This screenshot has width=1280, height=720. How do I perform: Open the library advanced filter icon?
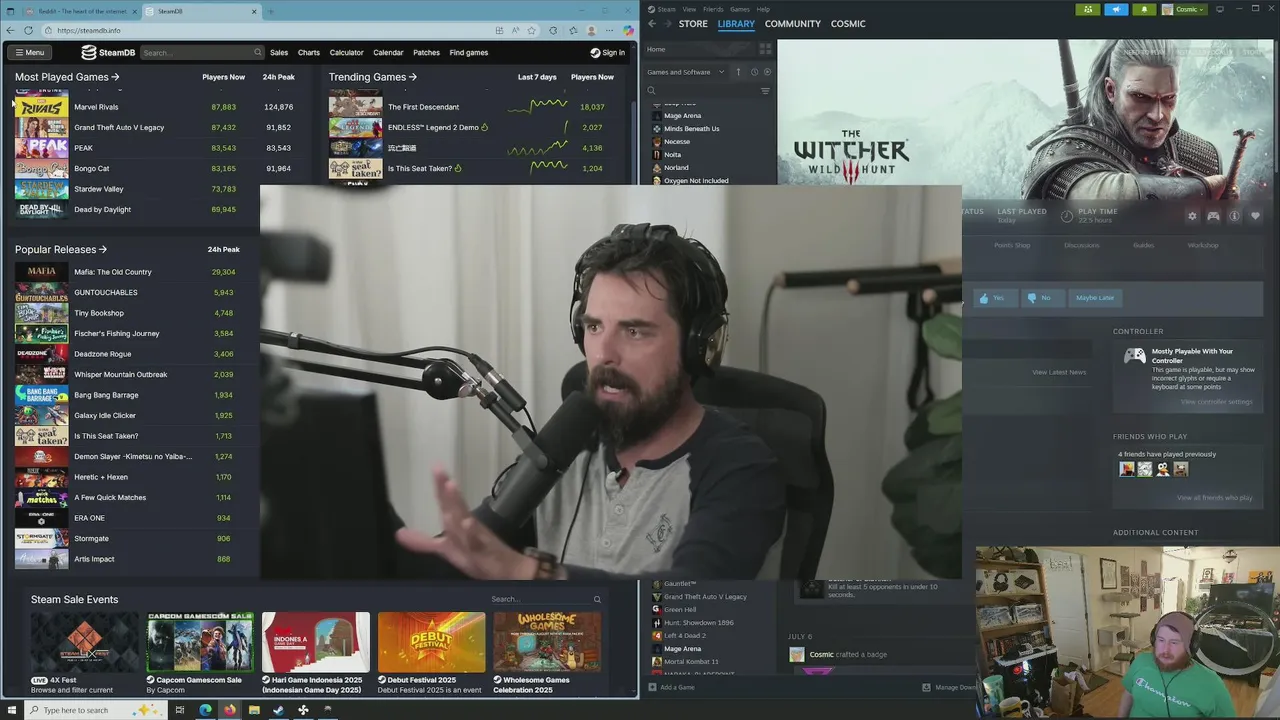coord(765,91)
